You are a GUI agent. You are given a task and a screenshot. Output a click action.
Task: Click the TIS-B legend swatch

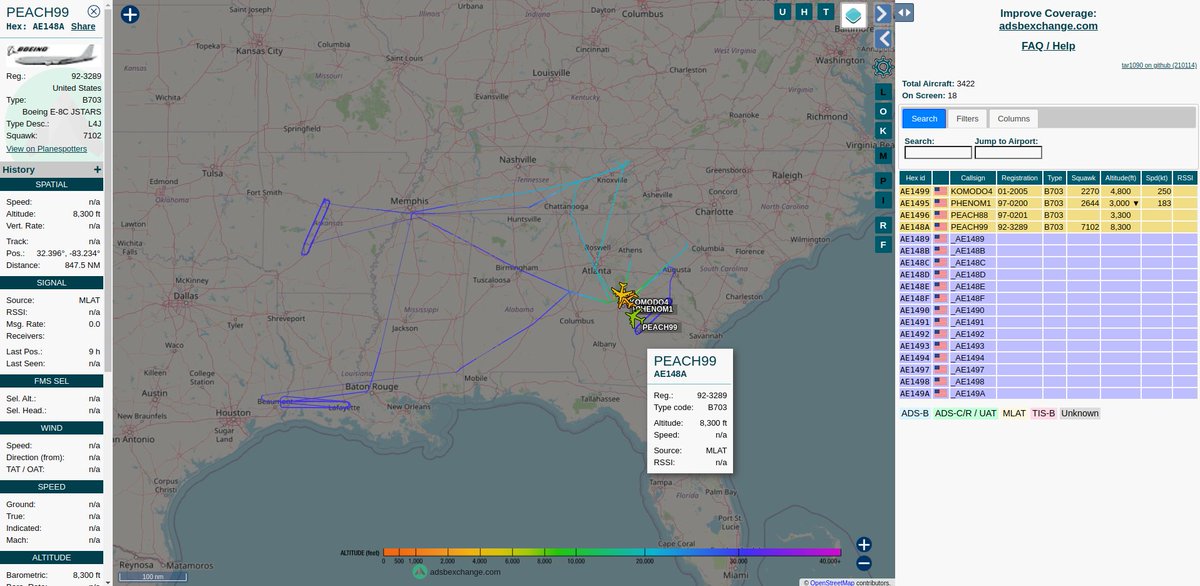1043,413
